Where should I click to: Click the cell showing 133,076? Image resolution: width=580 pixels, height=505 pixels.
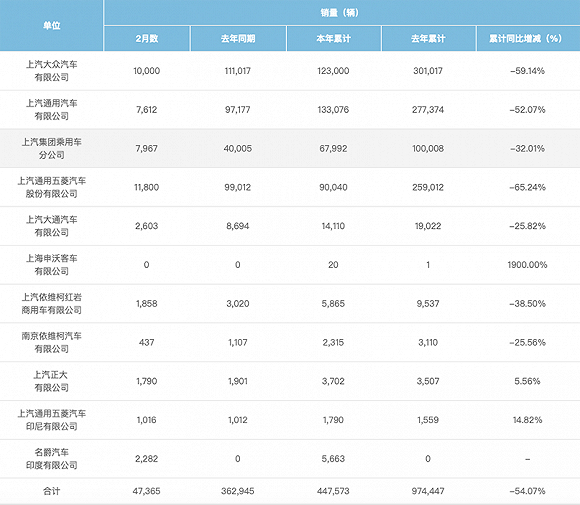point(333,110)
